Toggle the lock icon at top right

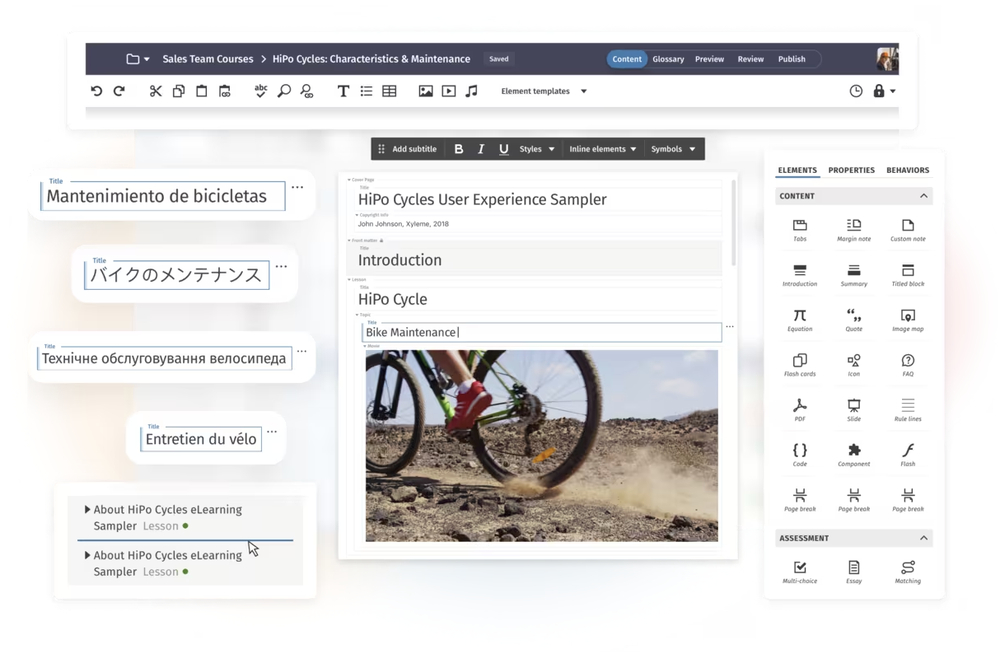[x=876, y=90]
